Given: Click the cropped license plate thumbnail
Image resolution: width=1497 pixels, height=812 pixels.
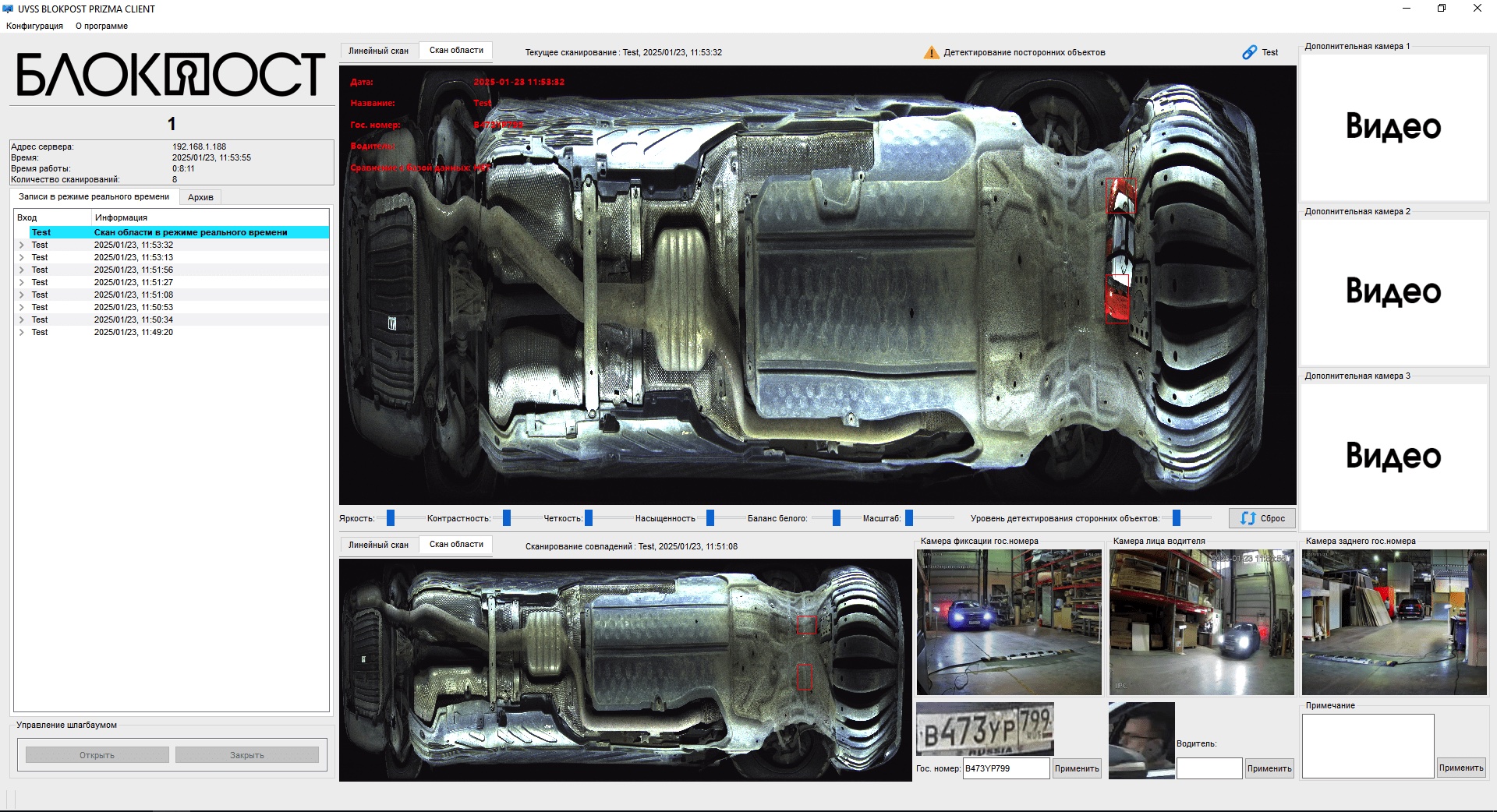Looking at the screenshot, I should coord(985,729).
